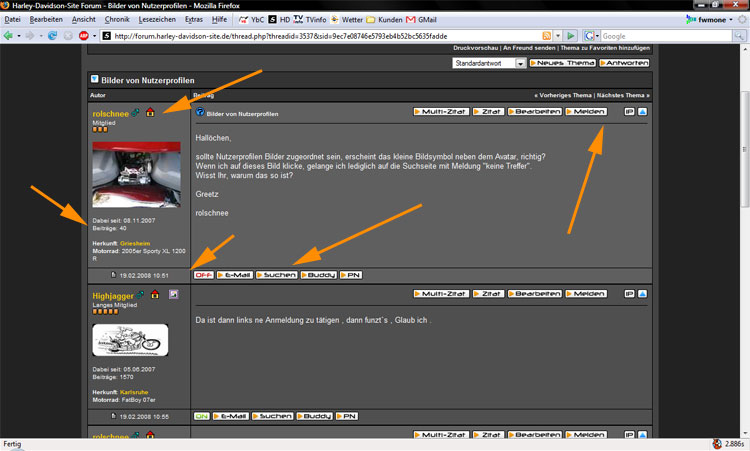Click scroll-to-top arrow icon in Highjagger's post
The width and height of the screenshot is (750, 451).
pos(642,294)
